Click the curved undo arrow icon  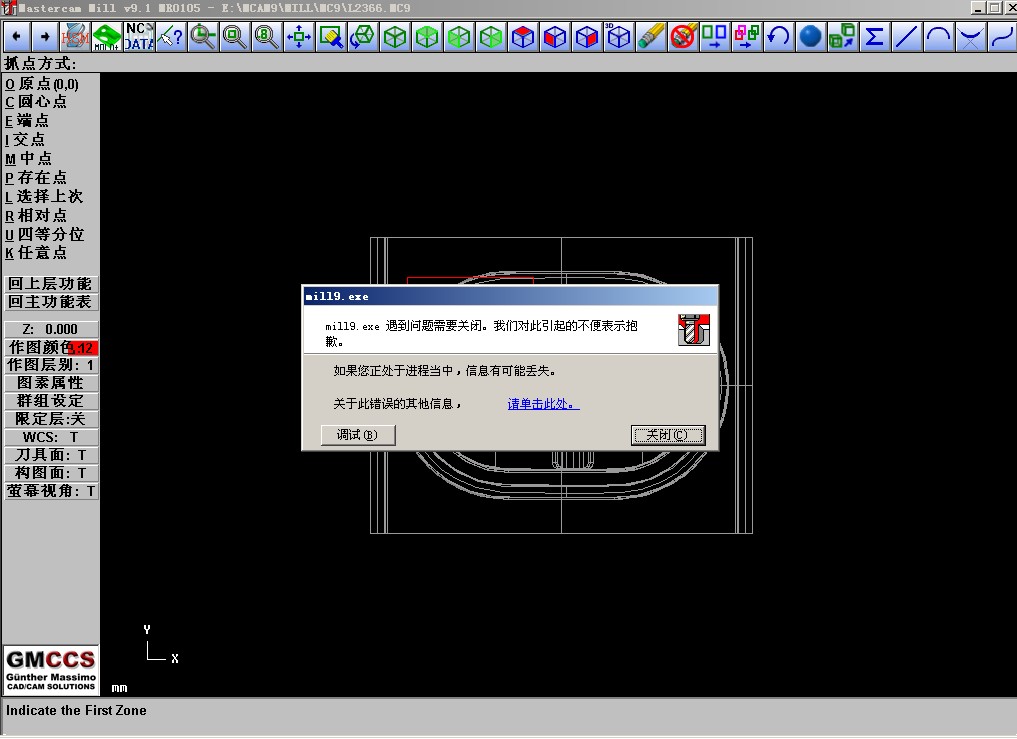coord(778,36)
